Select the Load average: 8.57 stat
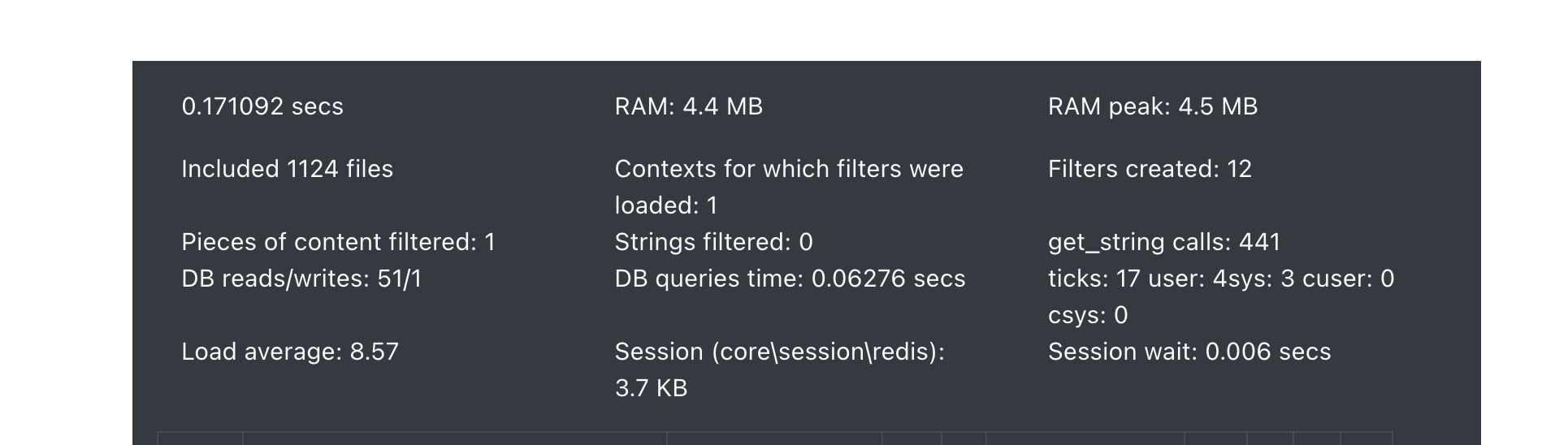This screenshot has width=1568, height=445. (x=290, y=352)
